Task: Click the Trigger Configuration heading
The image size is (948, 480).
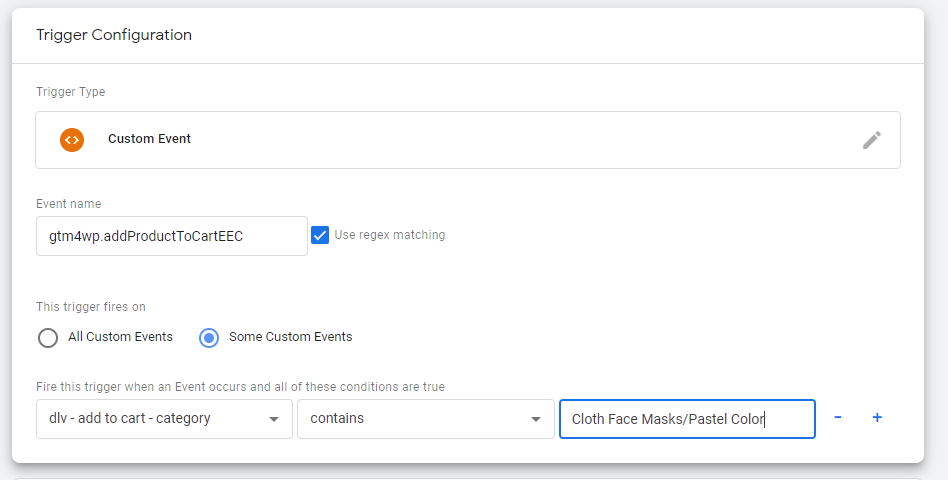Action: 114,35
